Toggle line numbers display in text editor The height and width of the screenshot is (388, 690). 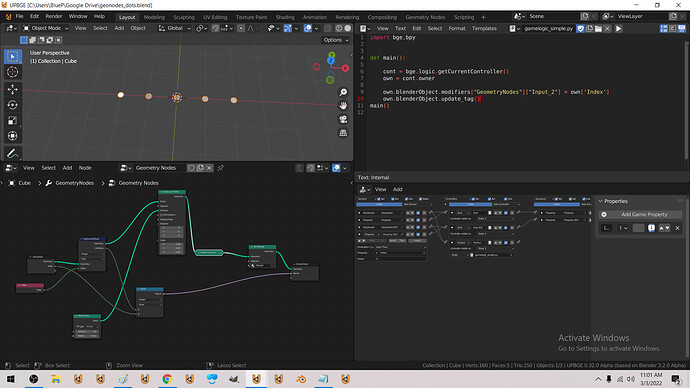[x=664, y=28]
